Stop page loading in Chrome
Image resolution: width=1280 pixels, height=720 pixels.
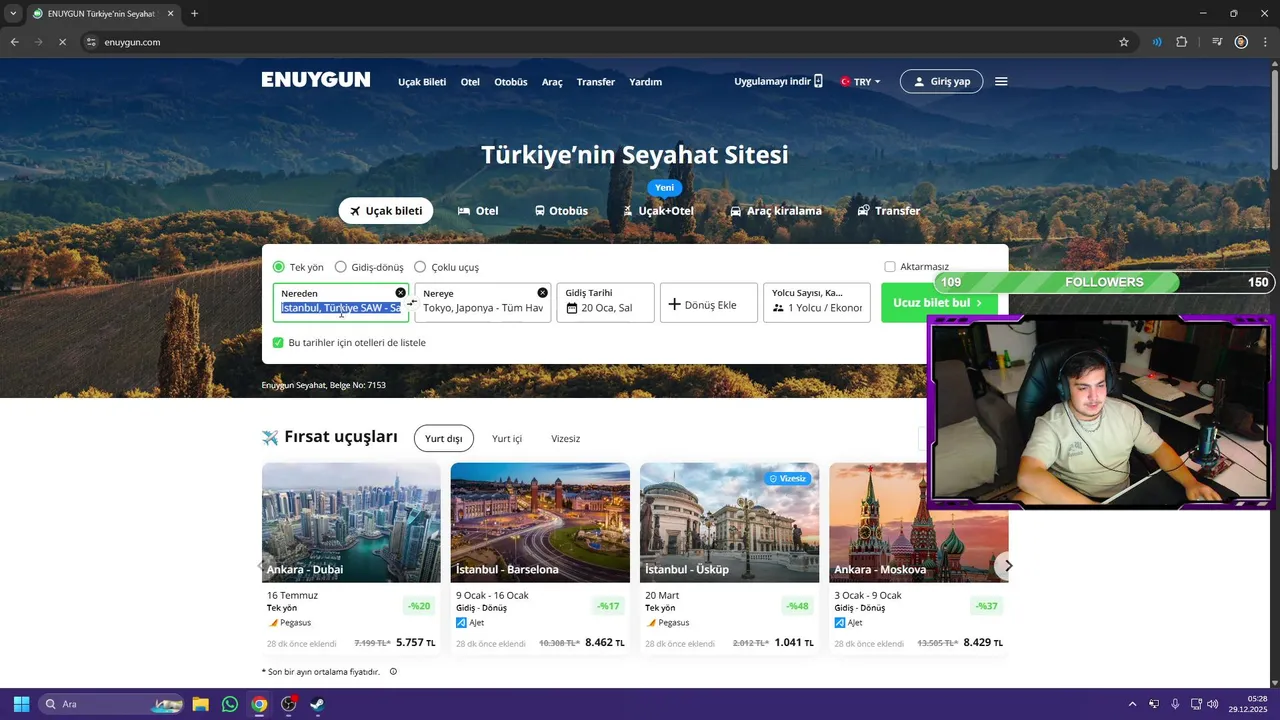(62, 42)
